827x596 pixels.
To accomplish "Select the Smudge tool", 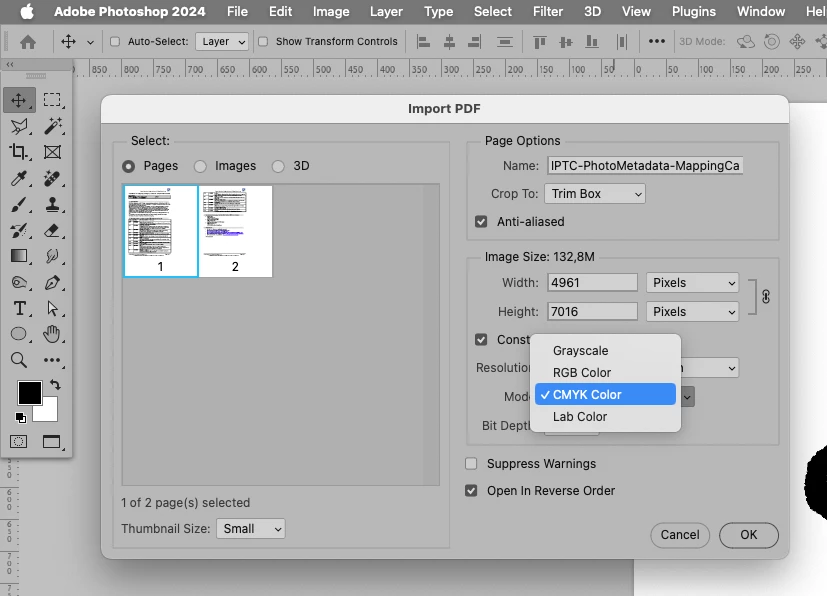I will pyautogui.click(x=52, y=256).
